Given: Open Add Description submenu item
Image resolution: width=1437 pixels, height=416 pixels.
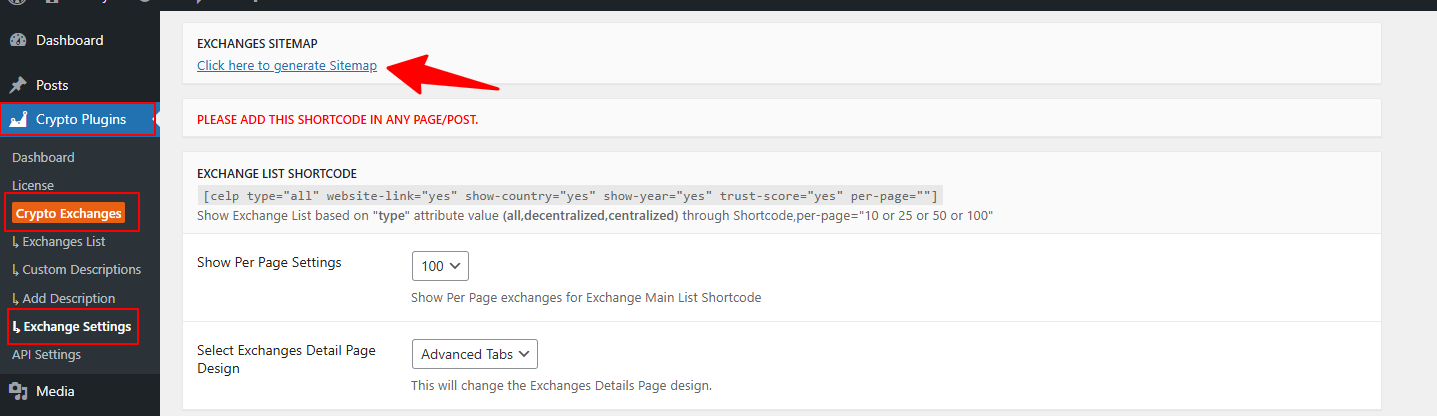Looking at the screenshot, I should [x=64, y=298].
